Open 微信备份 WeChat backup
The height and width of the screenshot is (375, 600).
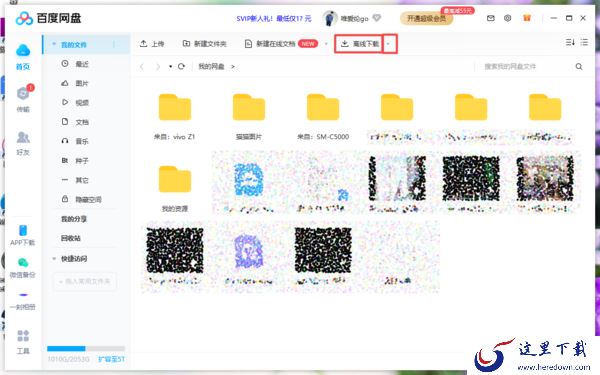click(x=23, y=268)
